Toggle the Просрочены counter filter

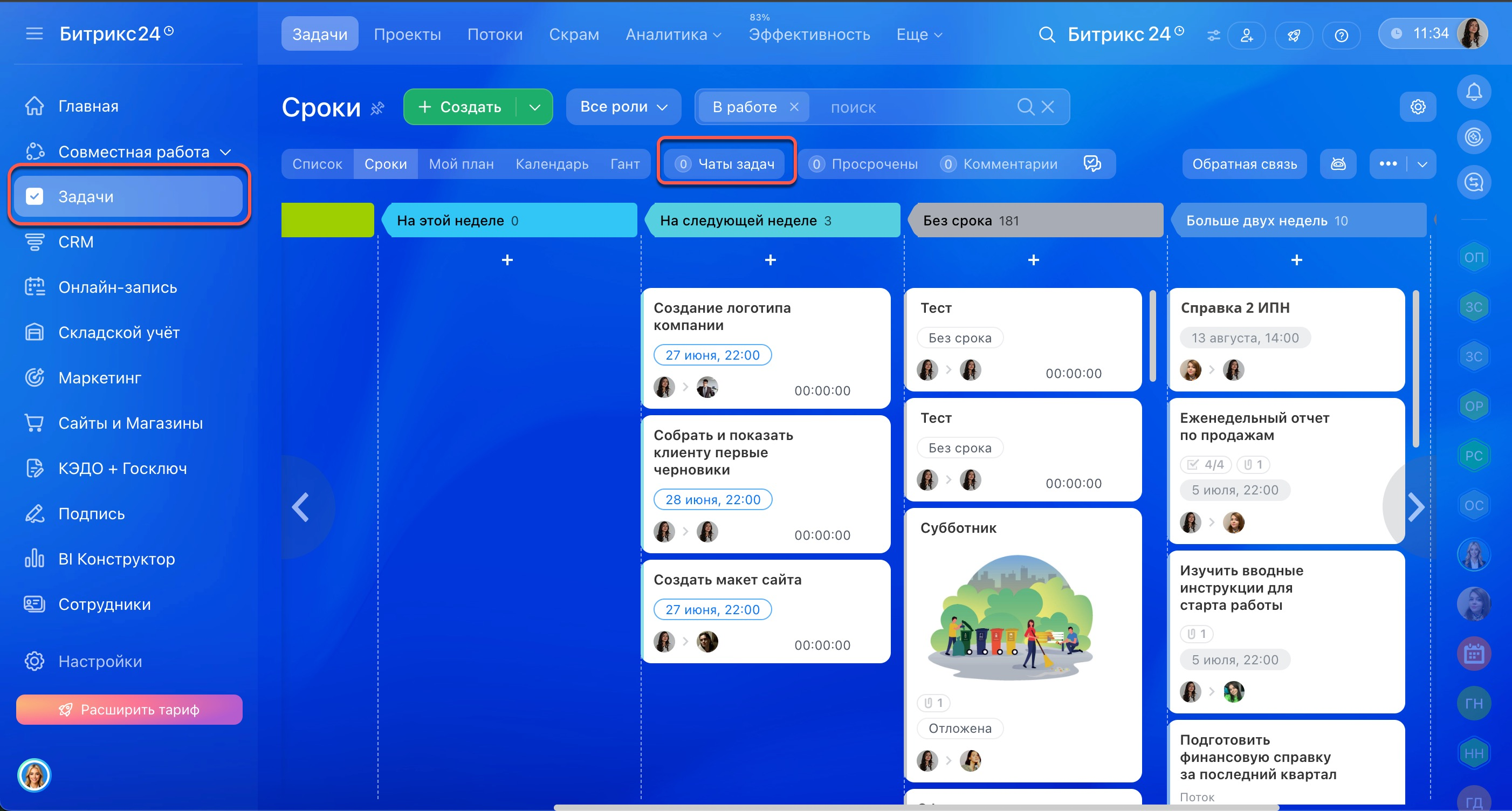(863, 164)
